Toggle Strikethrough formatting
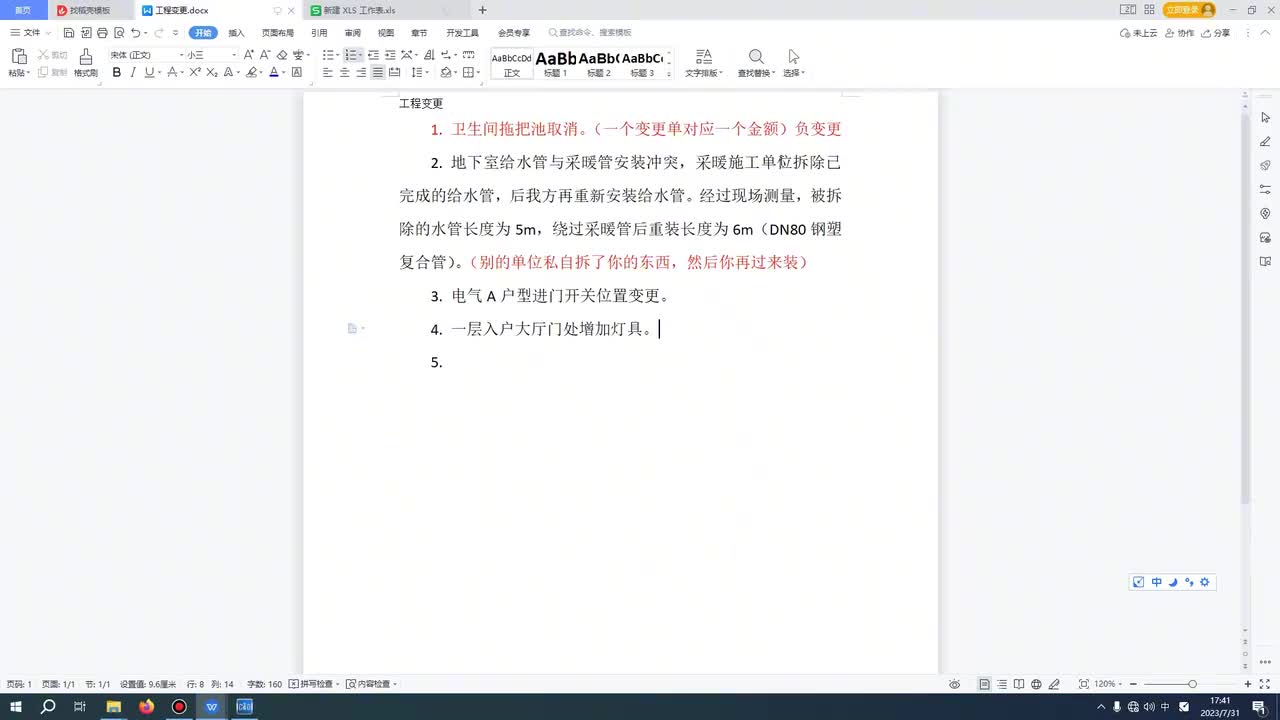The image size is (1280, 720). pyautogui.click(x=171, y=73)
